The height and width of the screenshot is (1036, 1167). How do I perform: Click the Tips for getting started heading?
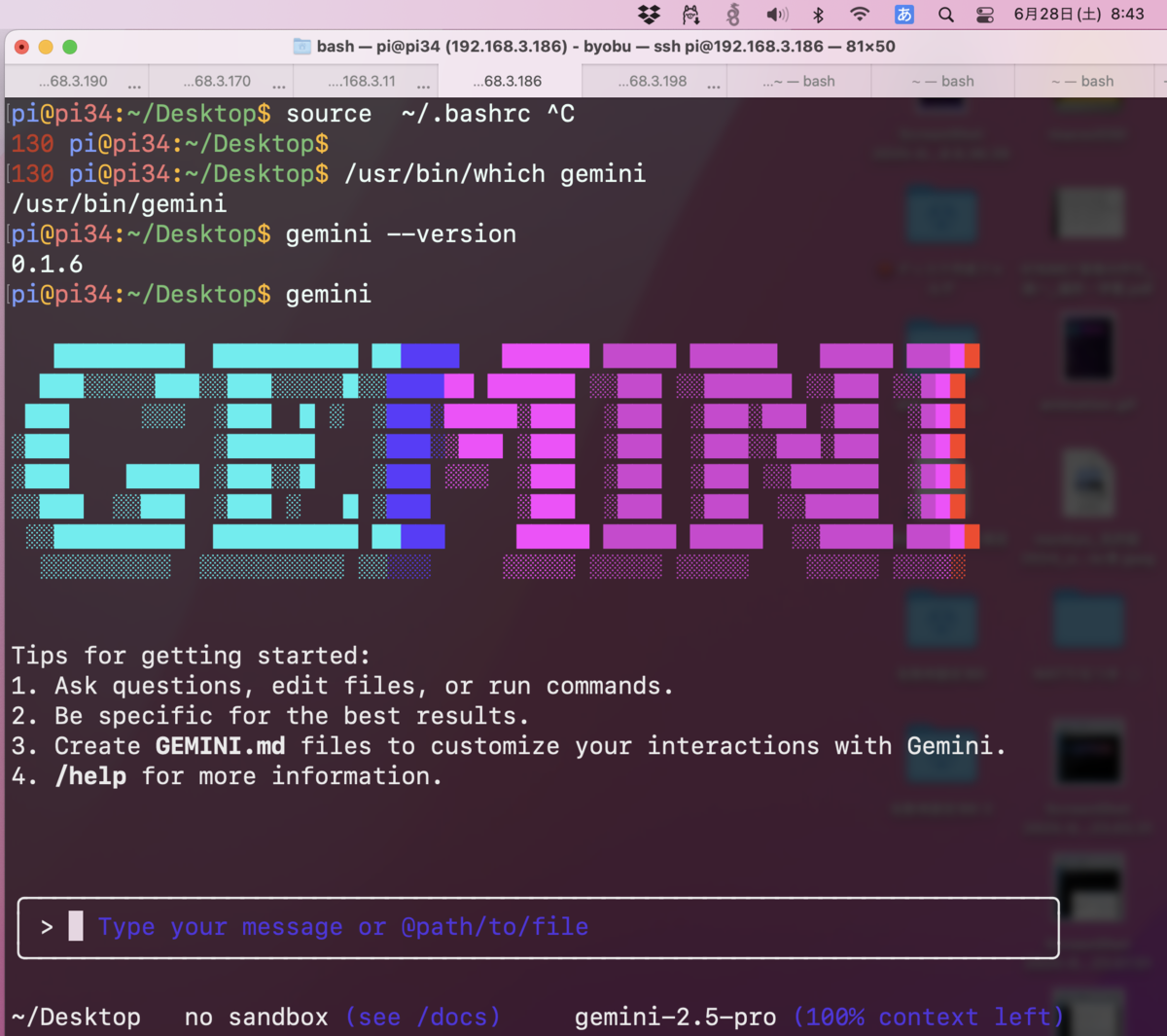[191, 656]
